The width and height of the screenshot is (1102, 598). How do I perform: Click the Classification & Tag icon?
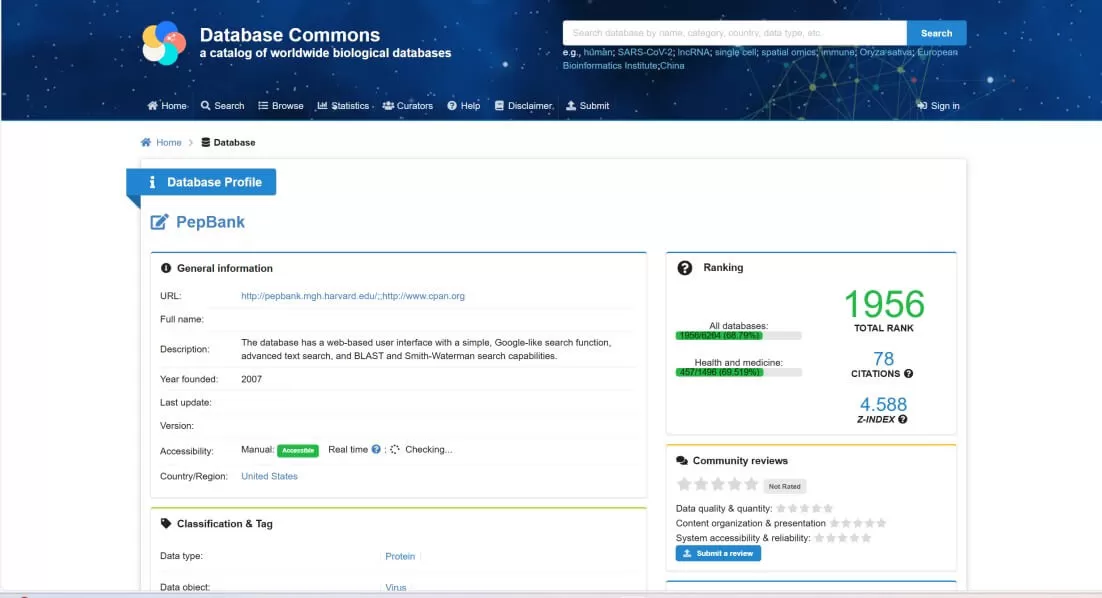pos(166,524)
